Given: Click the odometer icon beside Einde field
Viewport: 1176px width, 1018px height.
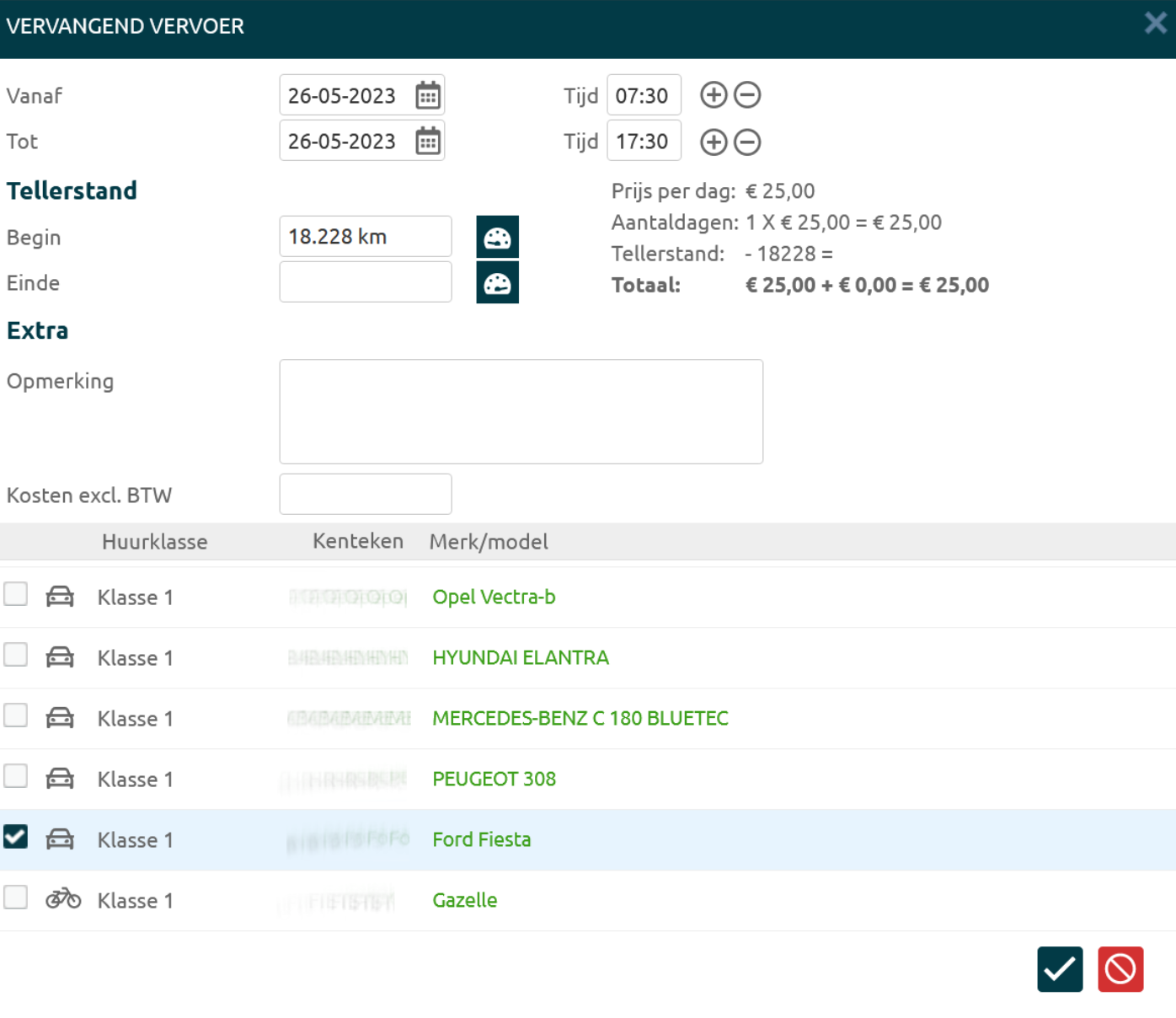Looking at the screenshot, I should 497,283.
